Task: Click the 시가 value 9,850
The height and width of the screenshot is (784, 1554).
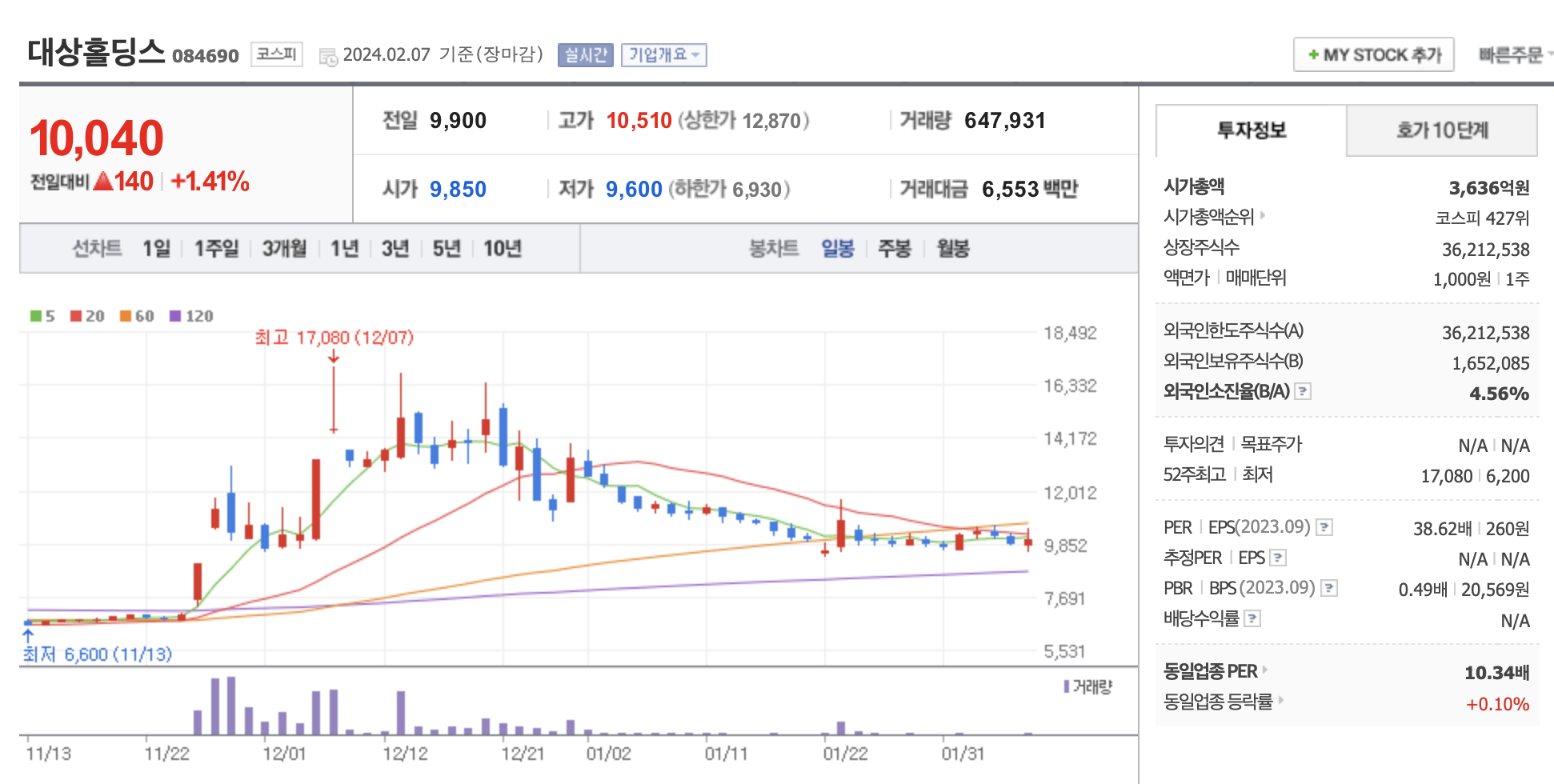Action: 458,190
